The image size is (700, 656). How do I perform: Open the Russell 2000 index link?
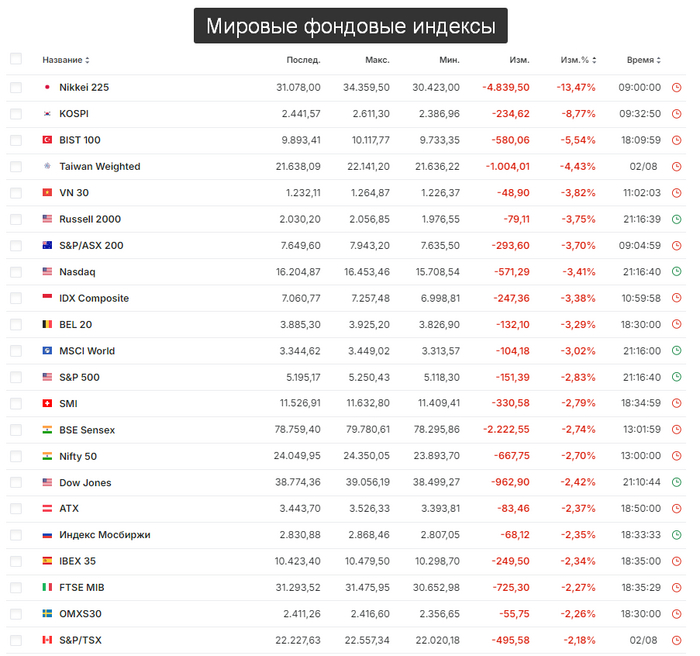tap(90, 219)
